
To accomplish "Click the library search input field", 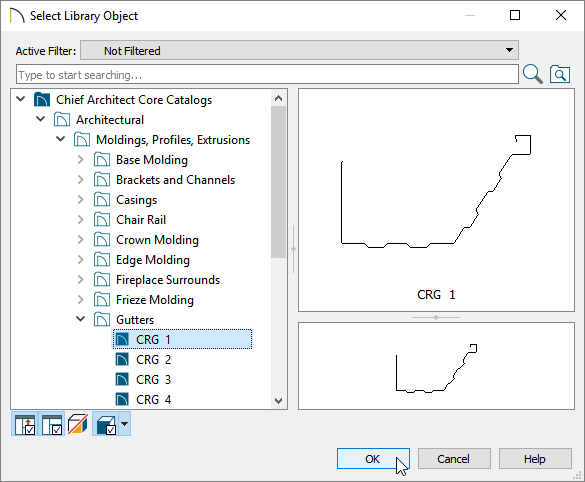I will coord(267,74).
